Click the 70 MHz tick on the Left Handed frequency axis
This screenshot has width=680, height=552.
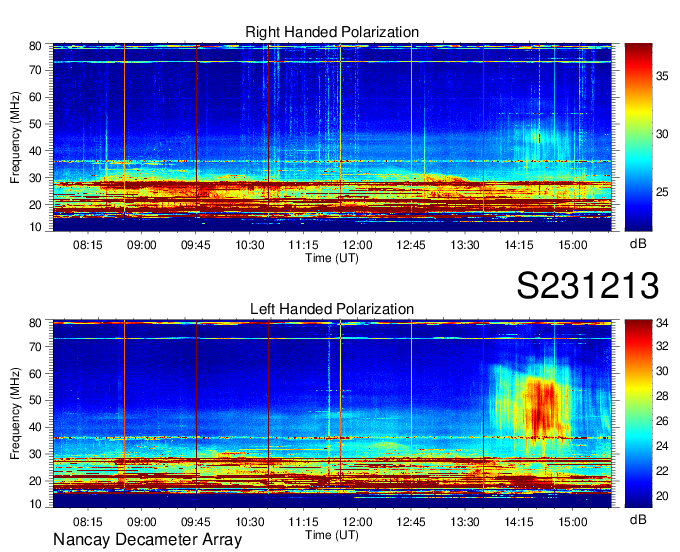click(x=35, y=347)
